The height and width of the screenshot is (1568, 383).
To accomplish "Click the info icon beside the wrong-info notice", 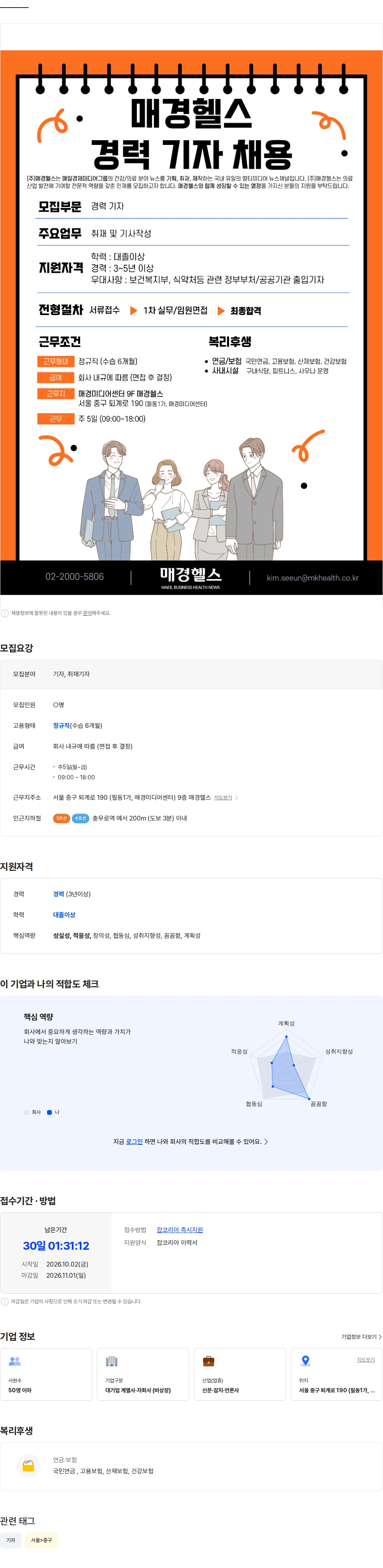I will [x=5, y=613].
